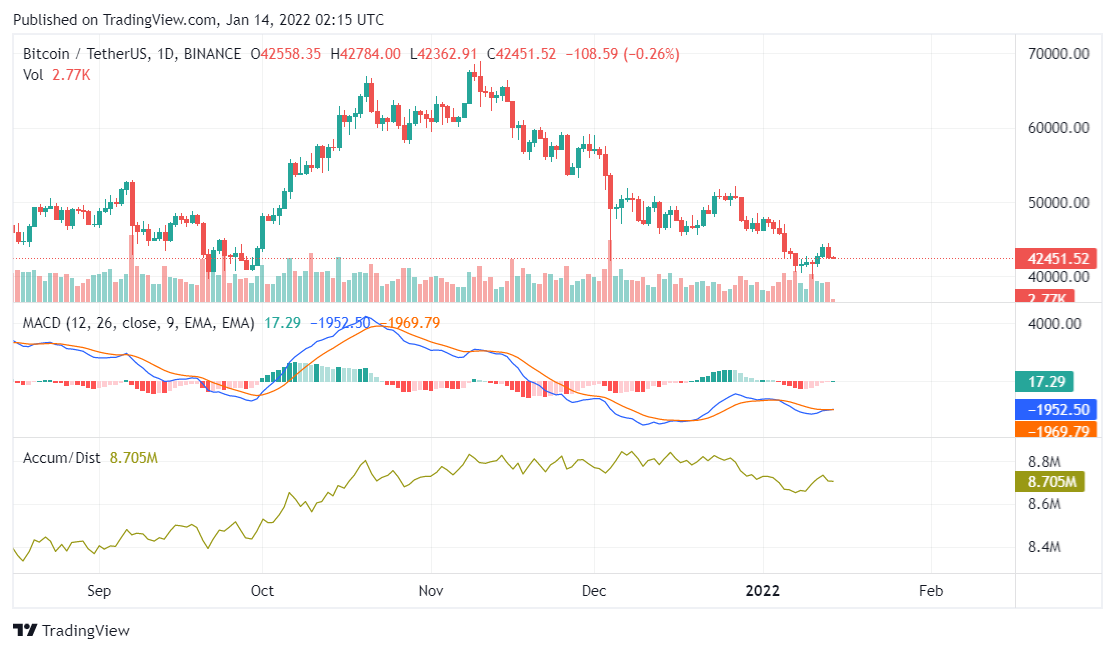
Task: Click the TradingView logo icon
Action: point(25,631)
